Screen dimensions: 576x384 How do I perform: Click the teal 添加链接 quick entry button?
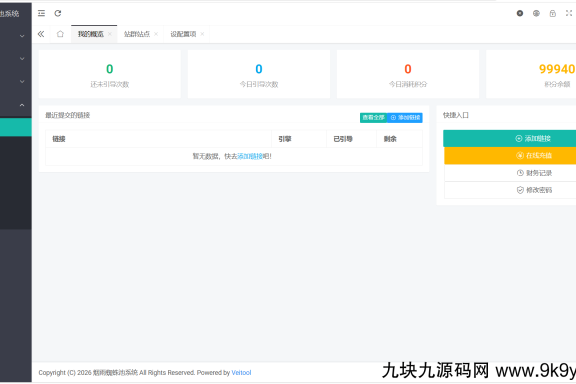[x=510, y=139]
